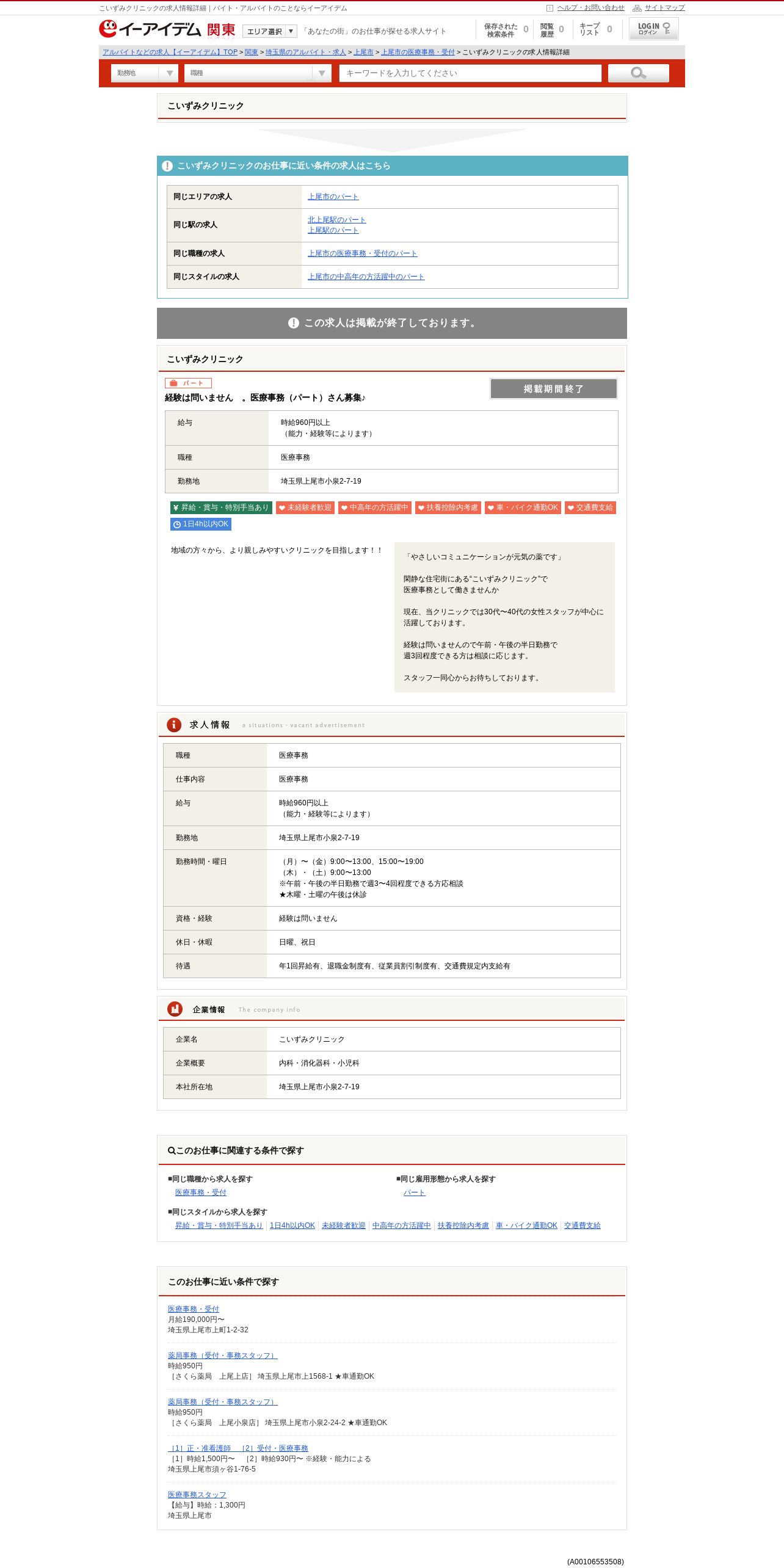Screen dimensions: 784x1568
Task: Click 未経験者歓迎 heart tag
Action: 305,507
